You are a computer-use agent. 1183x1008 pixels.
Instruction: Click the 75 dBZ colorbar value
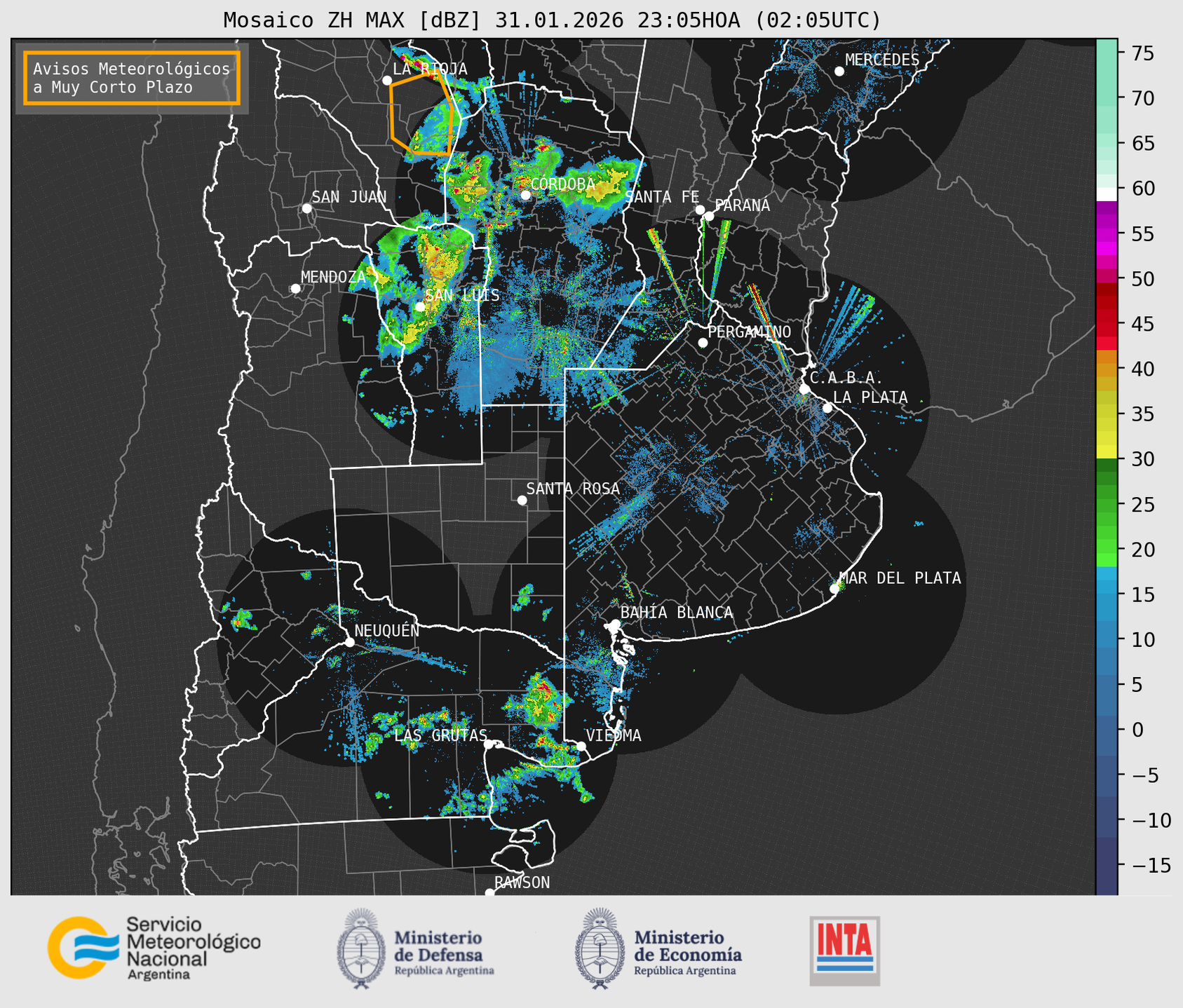[x=1142, y=53]
